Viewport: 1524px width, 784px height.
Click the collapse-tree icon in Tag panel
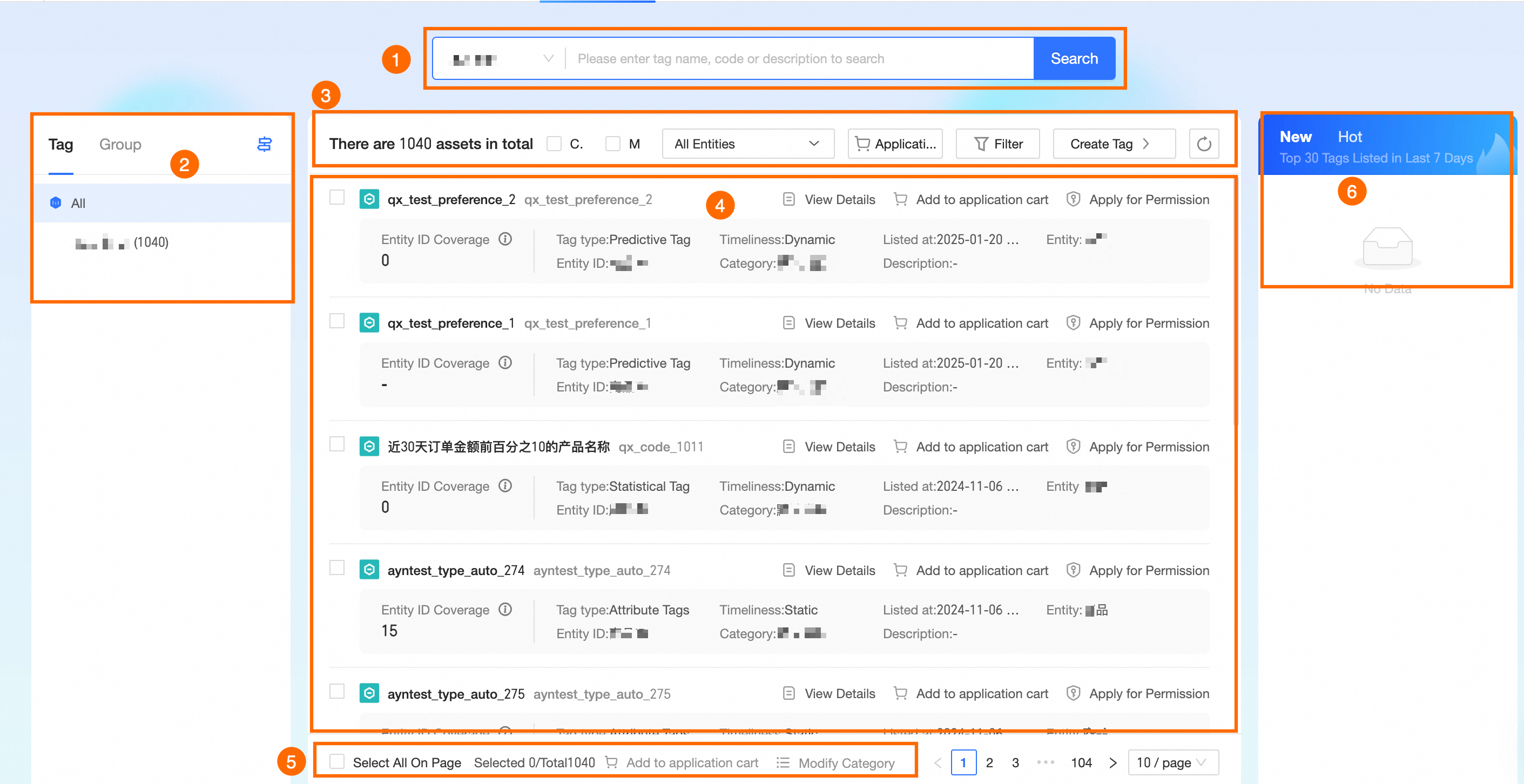pyautogui.click(x=264, y=144)
